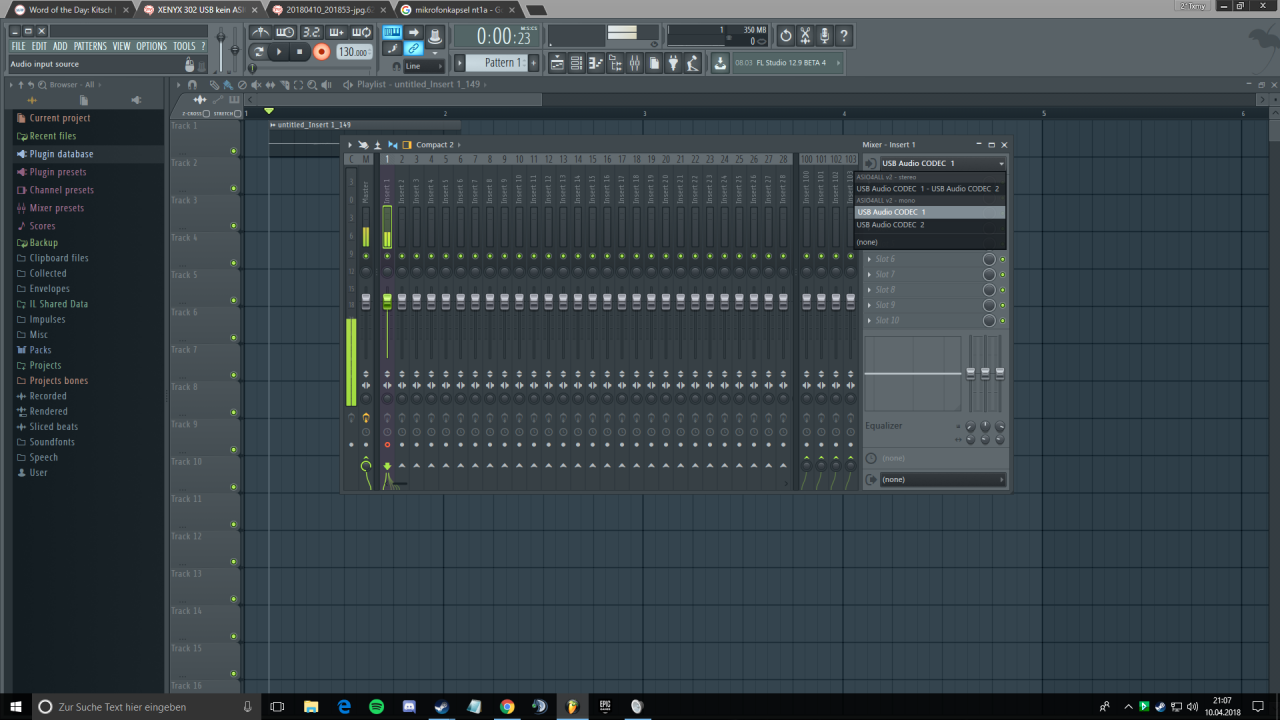Open the plugin picker plug icon
The width and height of the screenshot is (1280, 720).
(673, 63)
